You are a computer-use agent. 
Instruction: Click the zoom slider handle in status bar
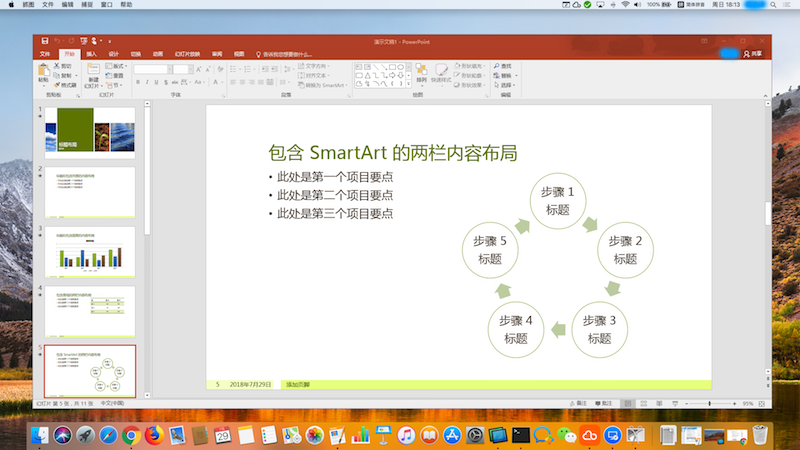(710, 404)
